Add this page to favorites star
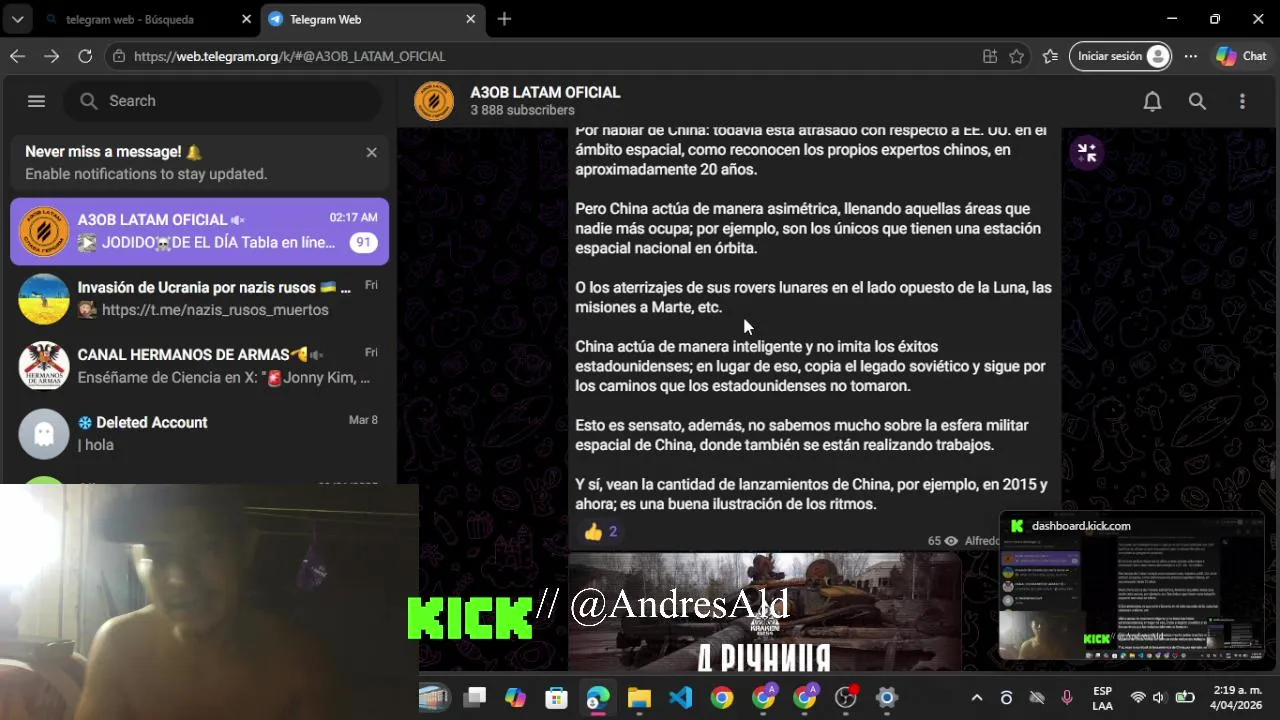This screenshot has height=720, width=1280. click(1017, 56)
